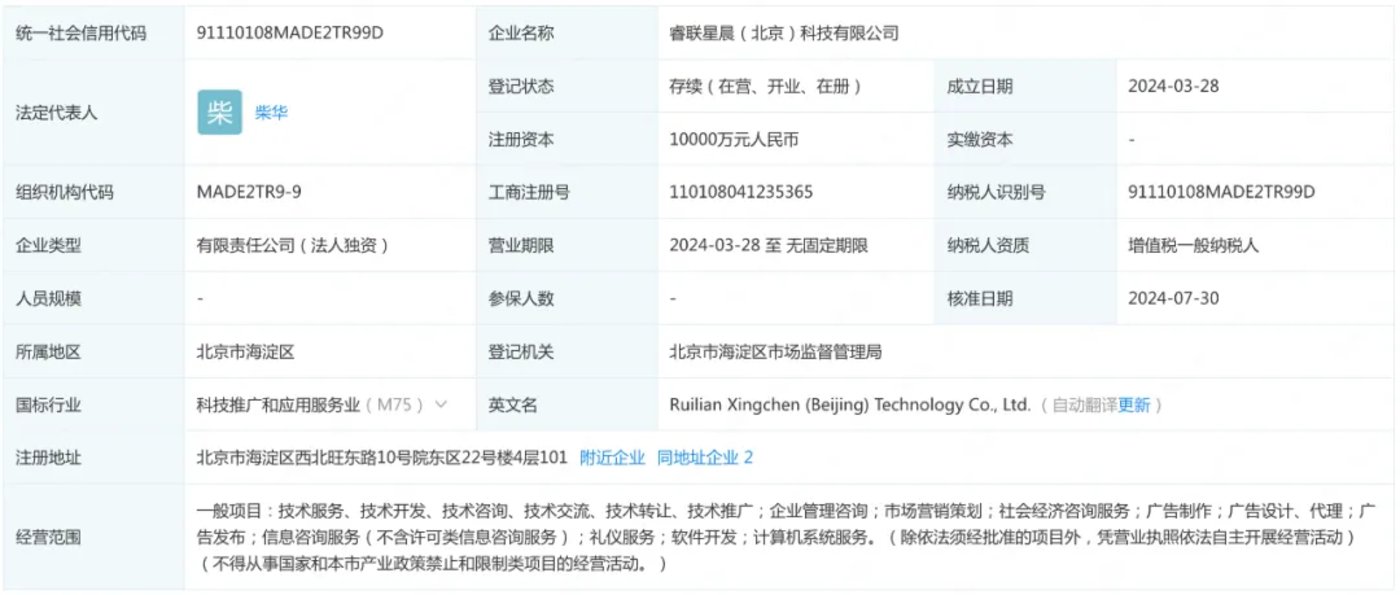Select 工商注册号 110108041235365

click(x=741, y=192)
